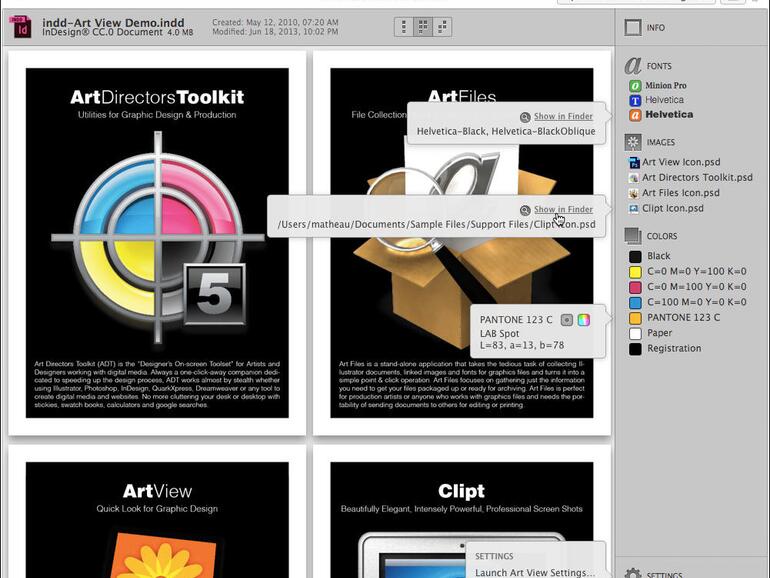Click the INFO section label

656,28
